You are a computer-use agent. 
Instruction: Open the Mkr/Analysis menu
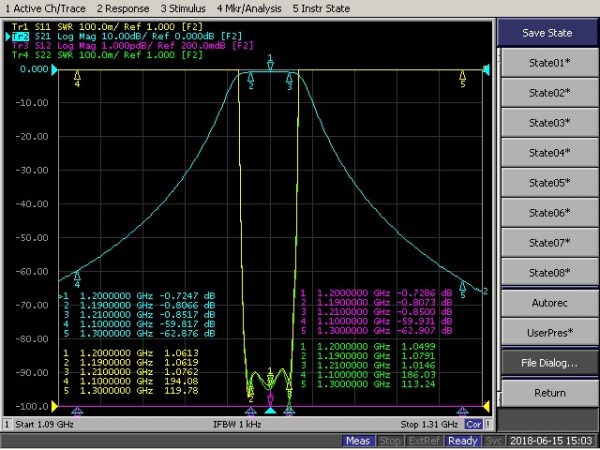(x=249, y=8)
